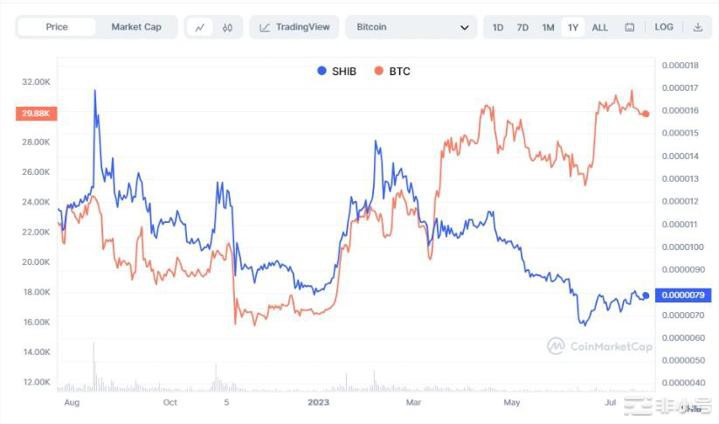Screen dimensions: 719x424
Task: Expand the Bitcoin comparison dropdown
Action: (412, 27)
